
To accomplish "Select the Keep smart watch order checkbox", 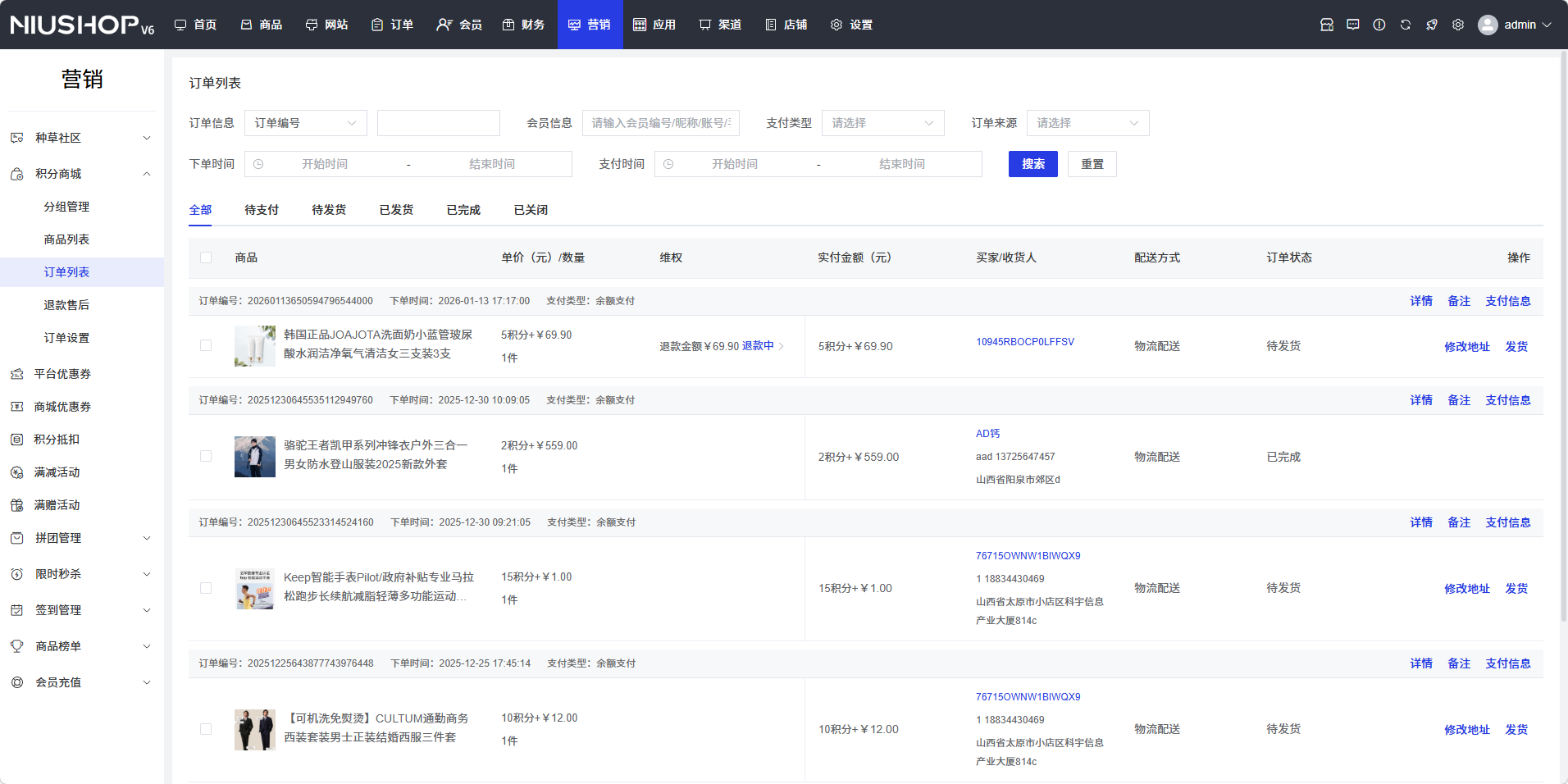I will pos(206,588).
